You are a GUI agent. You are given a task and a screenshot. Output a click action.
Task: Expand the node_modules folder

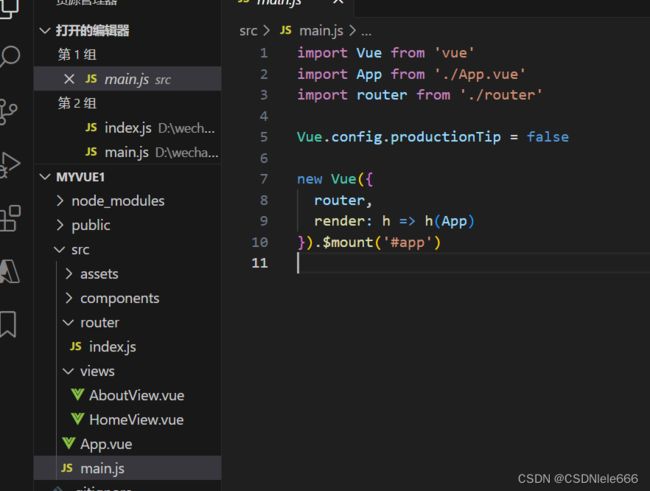pos(60,201)
